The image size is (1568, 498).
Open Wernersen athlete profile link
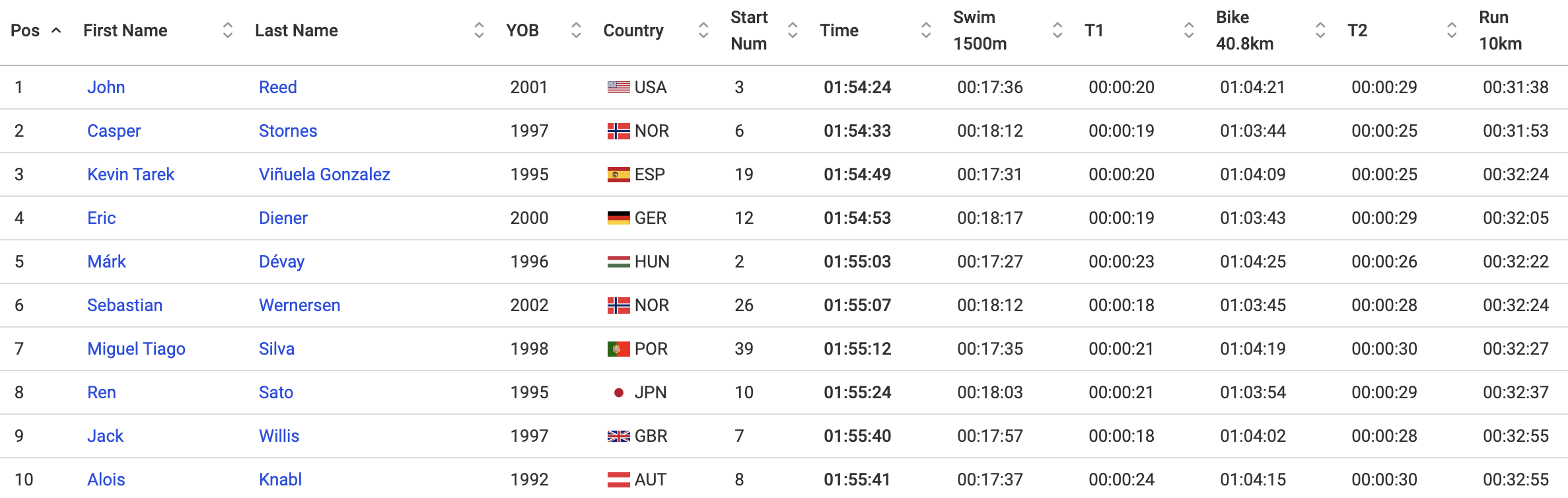[x=300, y=305]
